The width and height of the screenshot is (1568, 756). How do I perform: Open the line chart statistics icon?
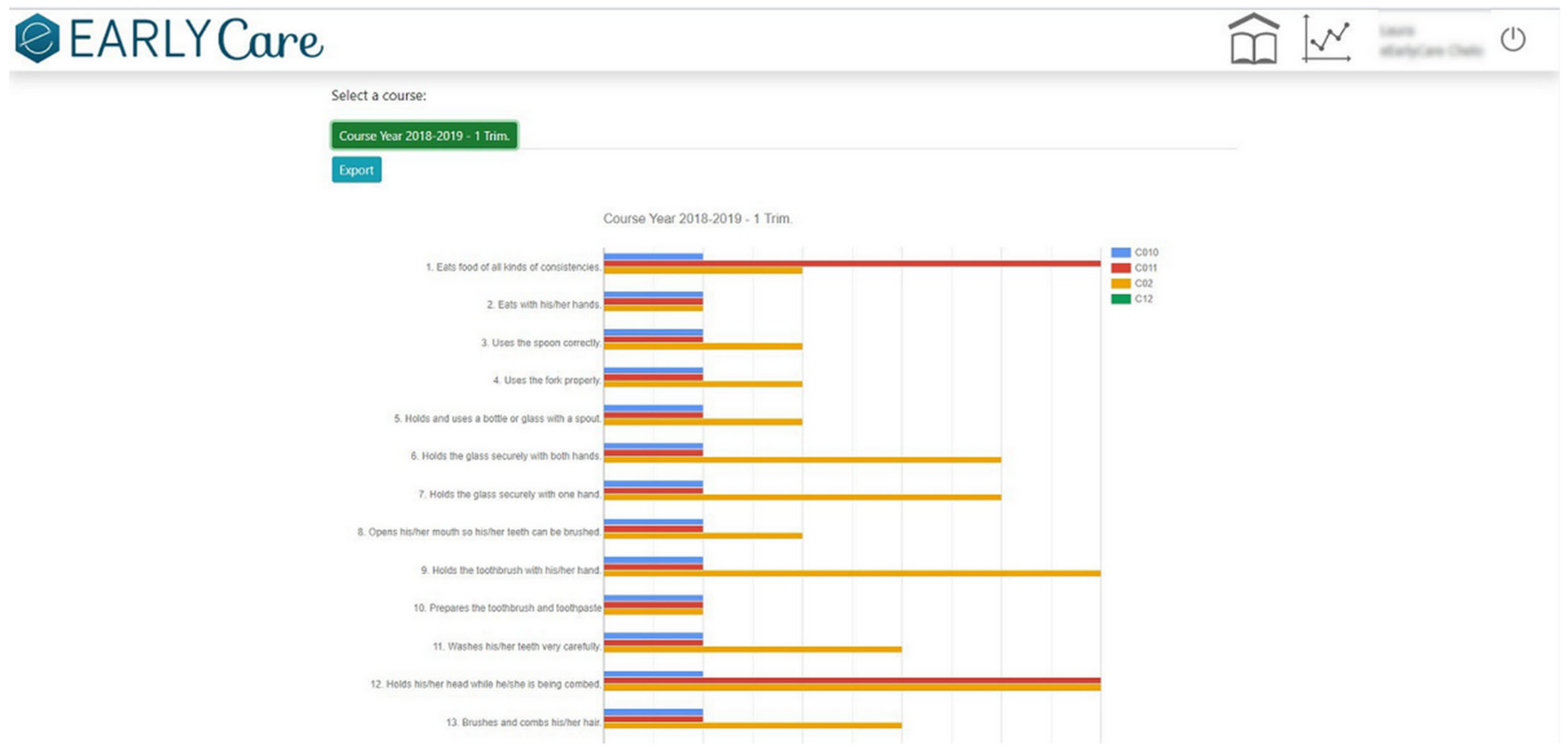click(x=1327, y=39)
